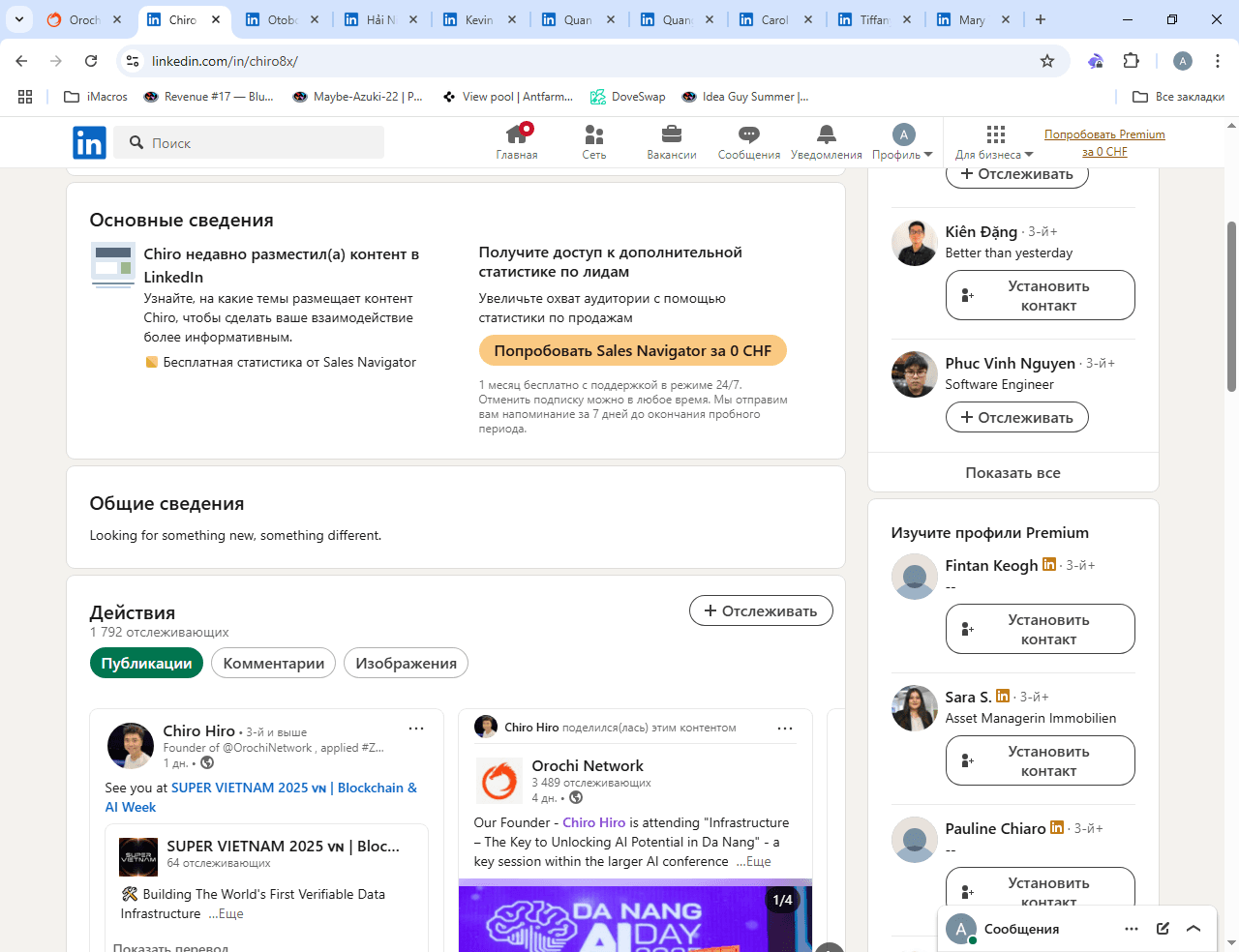This screenshot has width=1239, height=952.
Task: Open options menu on Chiro Hiro post
Action: (416, 729)
